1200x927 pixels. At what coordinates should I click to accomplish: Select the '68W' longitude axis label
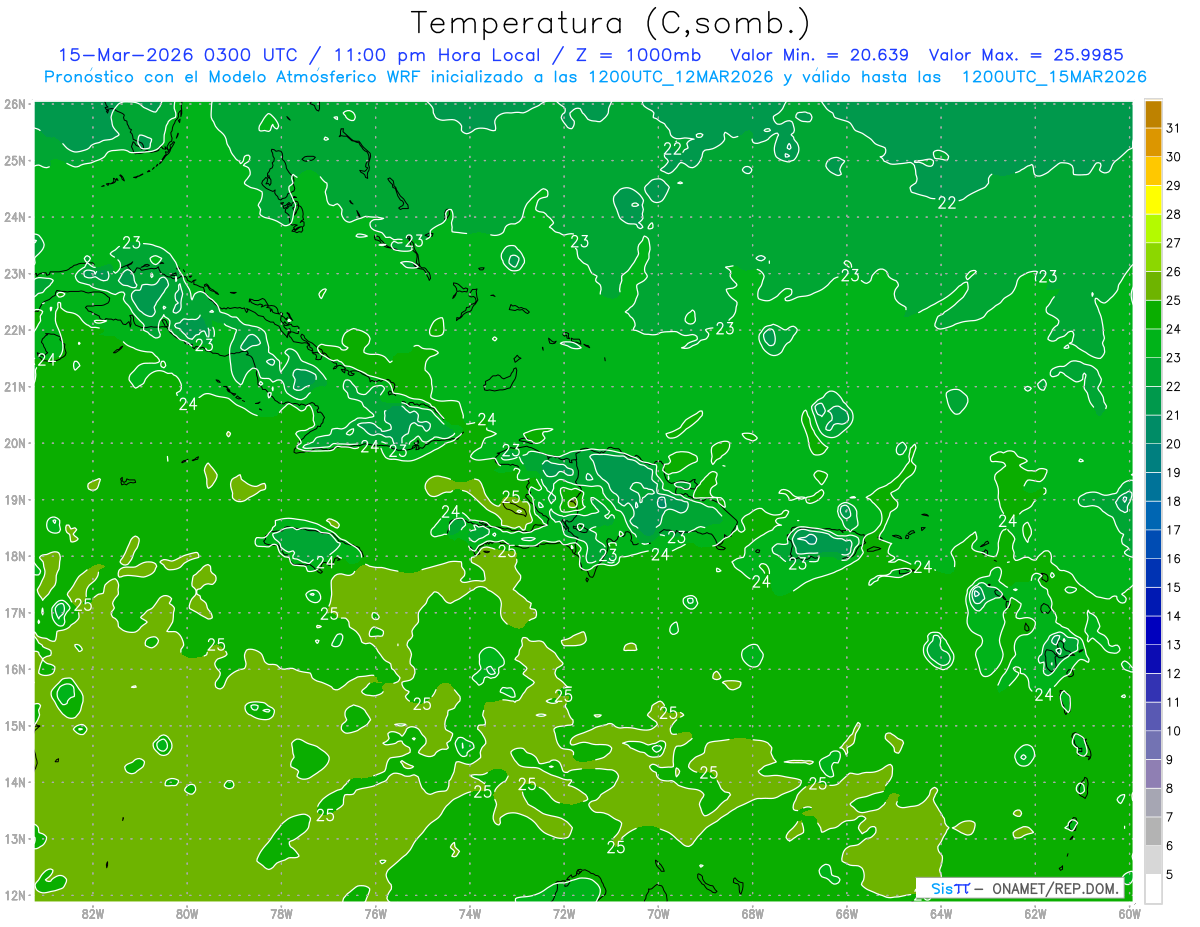(752, 913)
